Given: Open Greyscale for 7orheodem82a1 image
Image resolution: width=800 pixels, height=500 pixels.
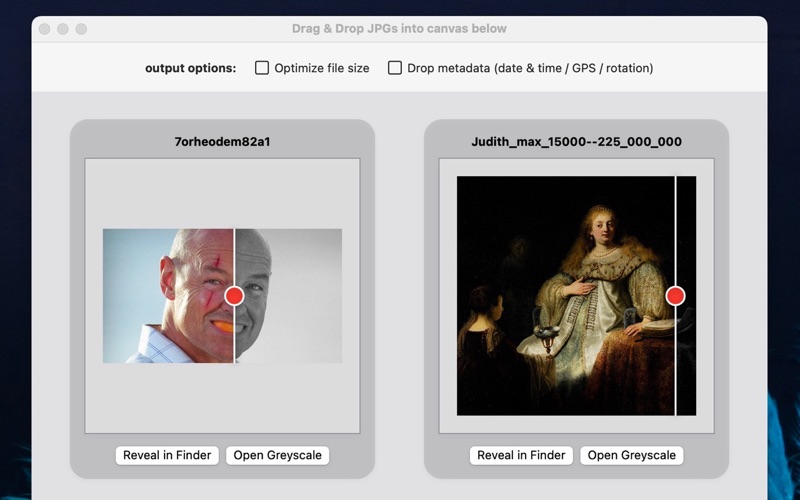Looking at the screenshot, I should [x=278, y=455].
